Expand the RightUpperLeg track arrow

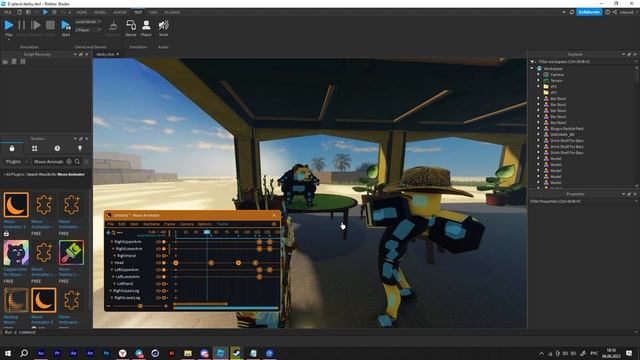[x=111, y=291]
